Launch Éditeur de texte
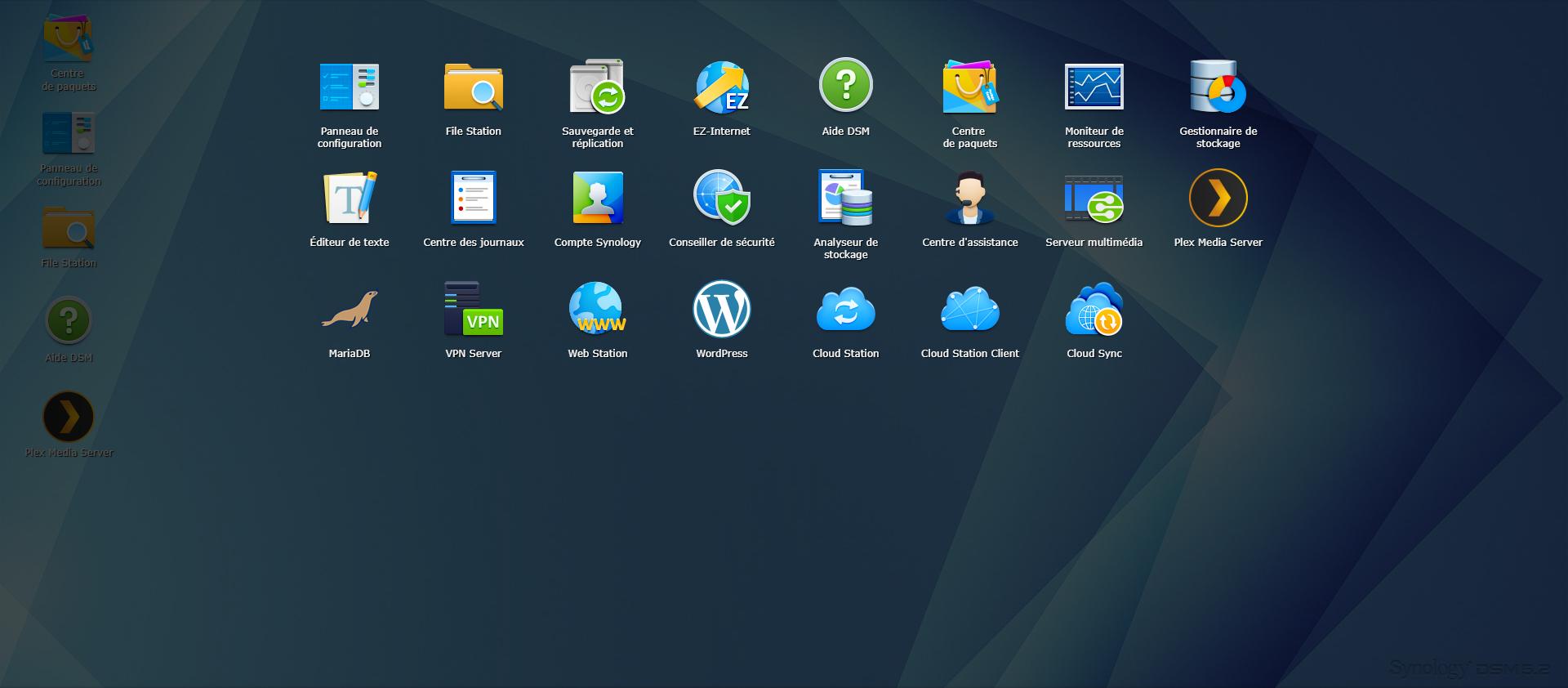1568x688 pixels. (350, 198)
